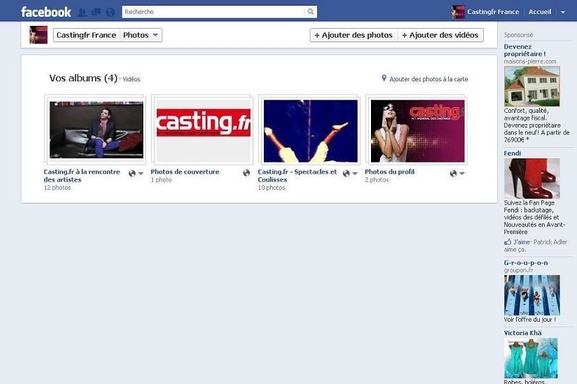
Task: Click Ajouter des vidéos button
Action: [440, 35]
